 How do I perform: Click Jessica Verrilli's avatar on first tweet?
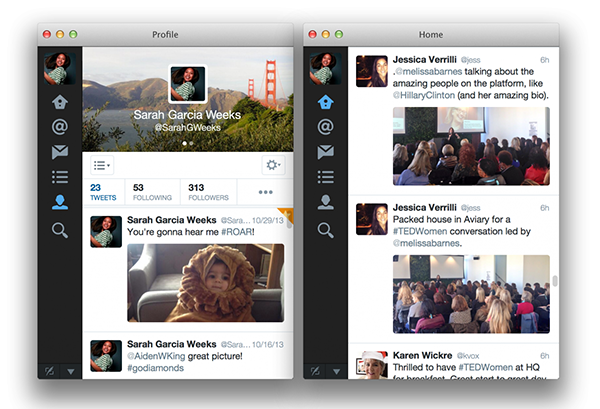click(372, 71)
